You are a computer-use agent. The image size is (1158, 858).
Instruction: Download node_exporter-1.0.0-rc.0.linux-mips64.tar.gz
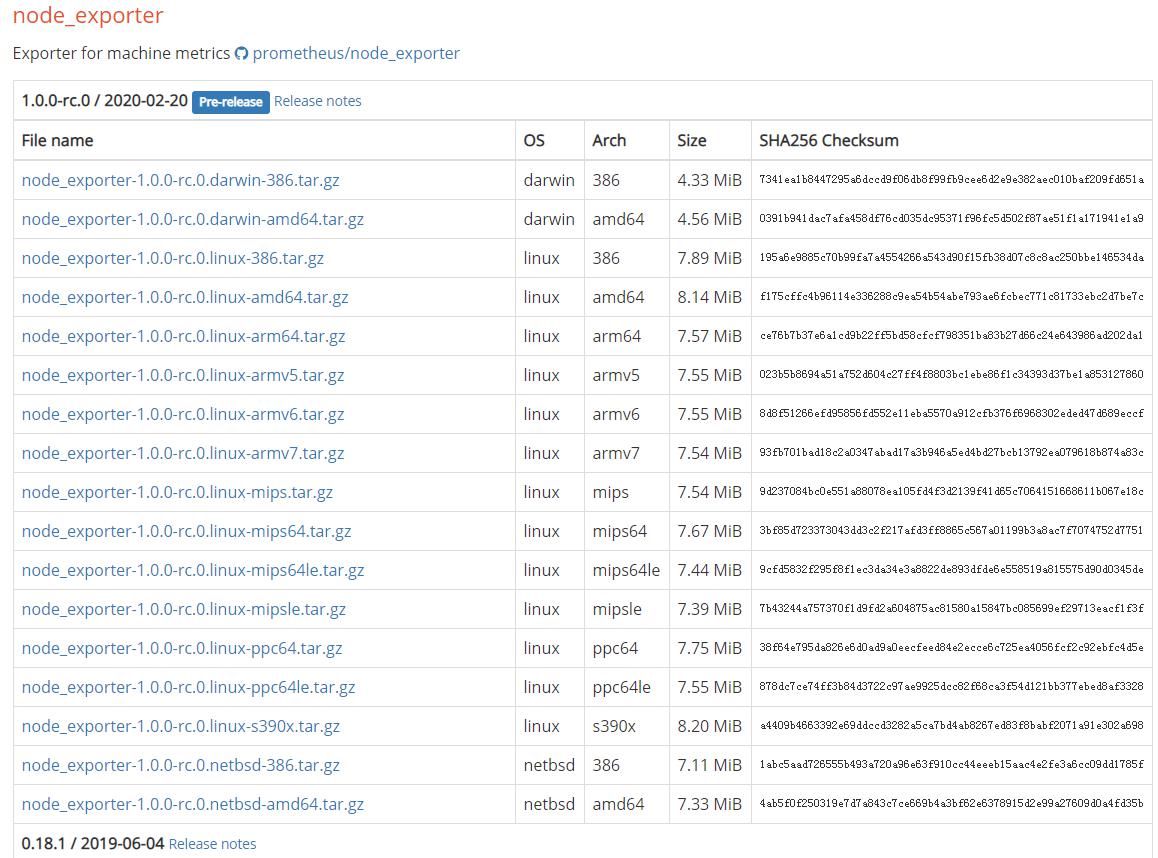click(x=186, y=532)
